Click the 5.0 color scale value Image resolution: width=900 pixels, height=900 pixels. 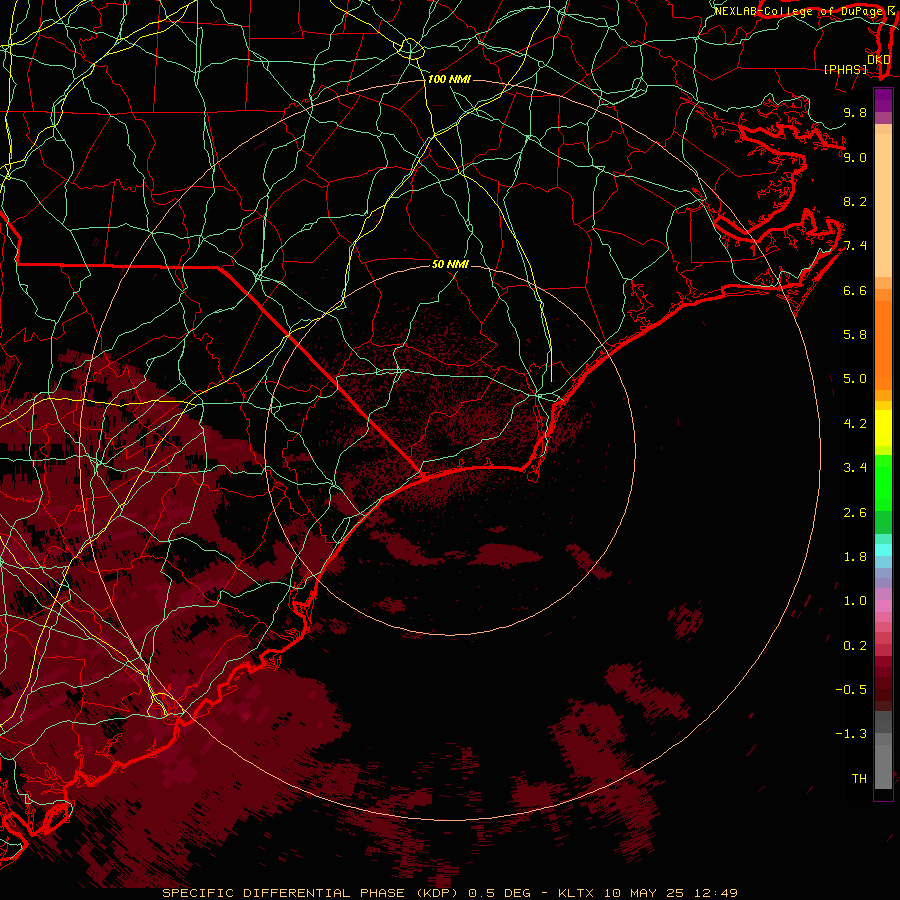pos(855,379)
